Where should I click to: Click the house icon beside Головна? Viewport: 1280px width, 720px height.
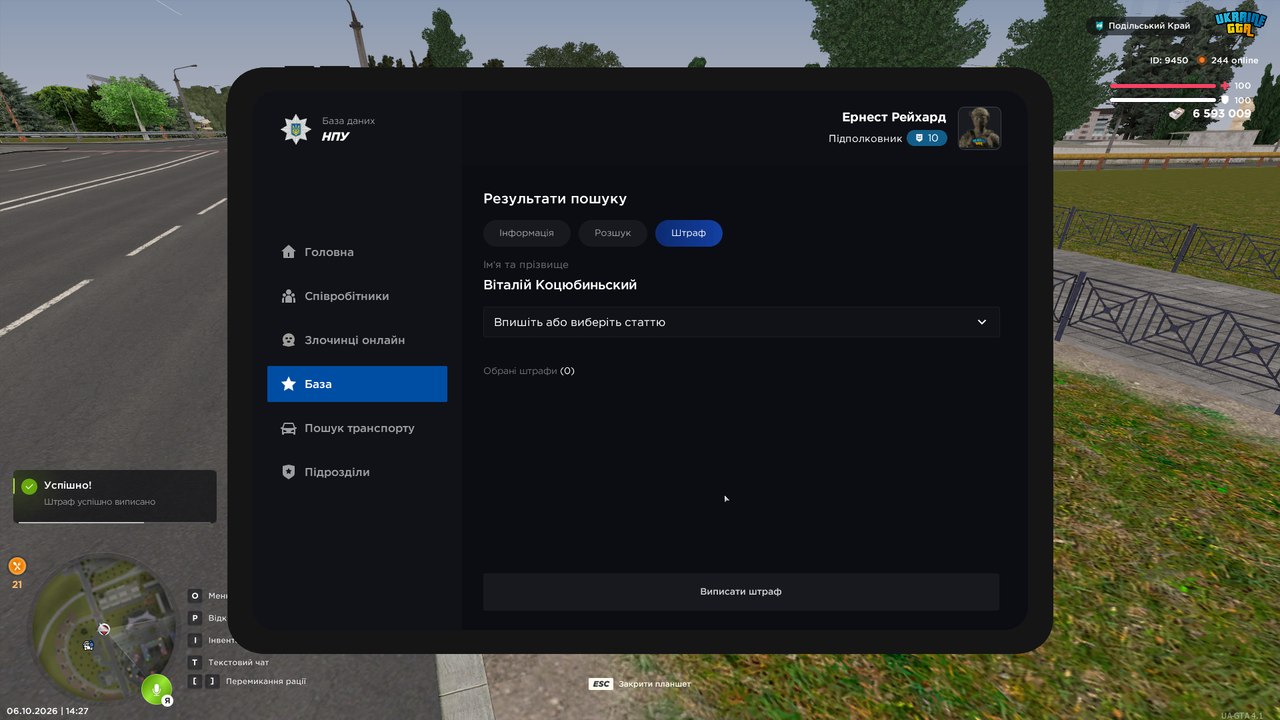(x=289, y=252)
